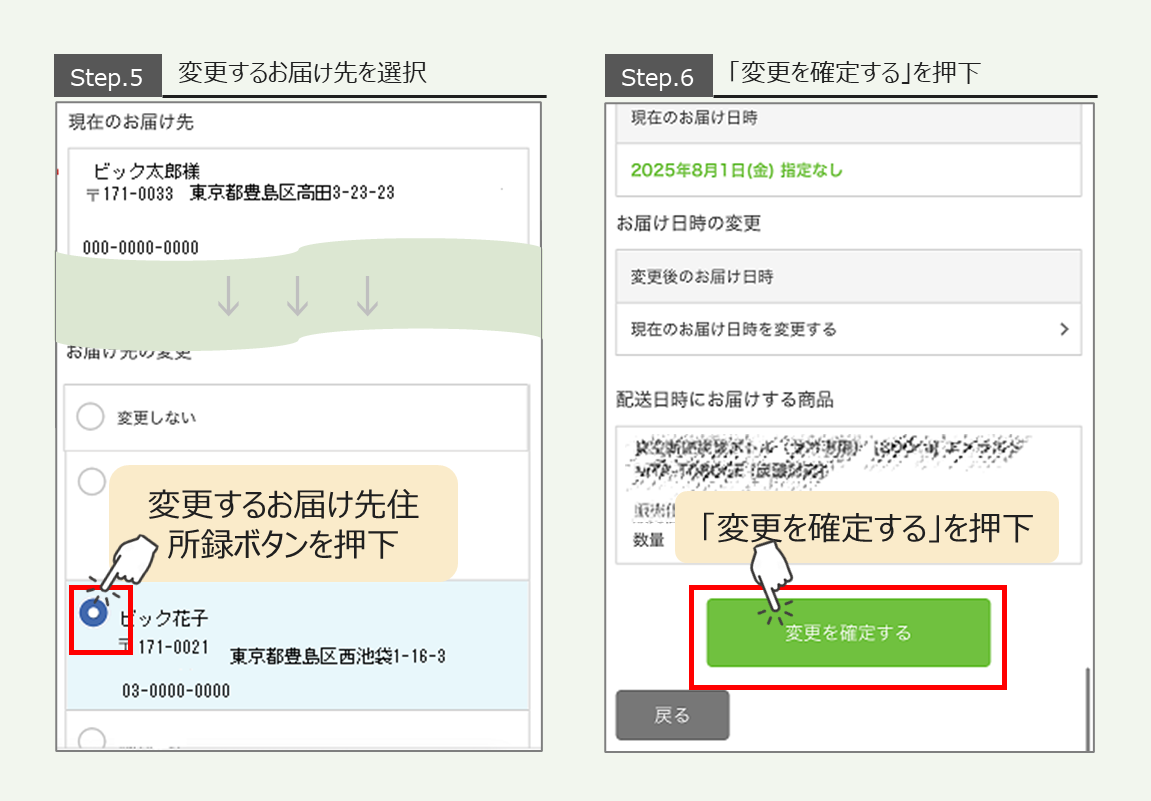Click the middle down arrow in green banner
The height and width of the screenshot is (801, 1151).
tap(297, 297)
